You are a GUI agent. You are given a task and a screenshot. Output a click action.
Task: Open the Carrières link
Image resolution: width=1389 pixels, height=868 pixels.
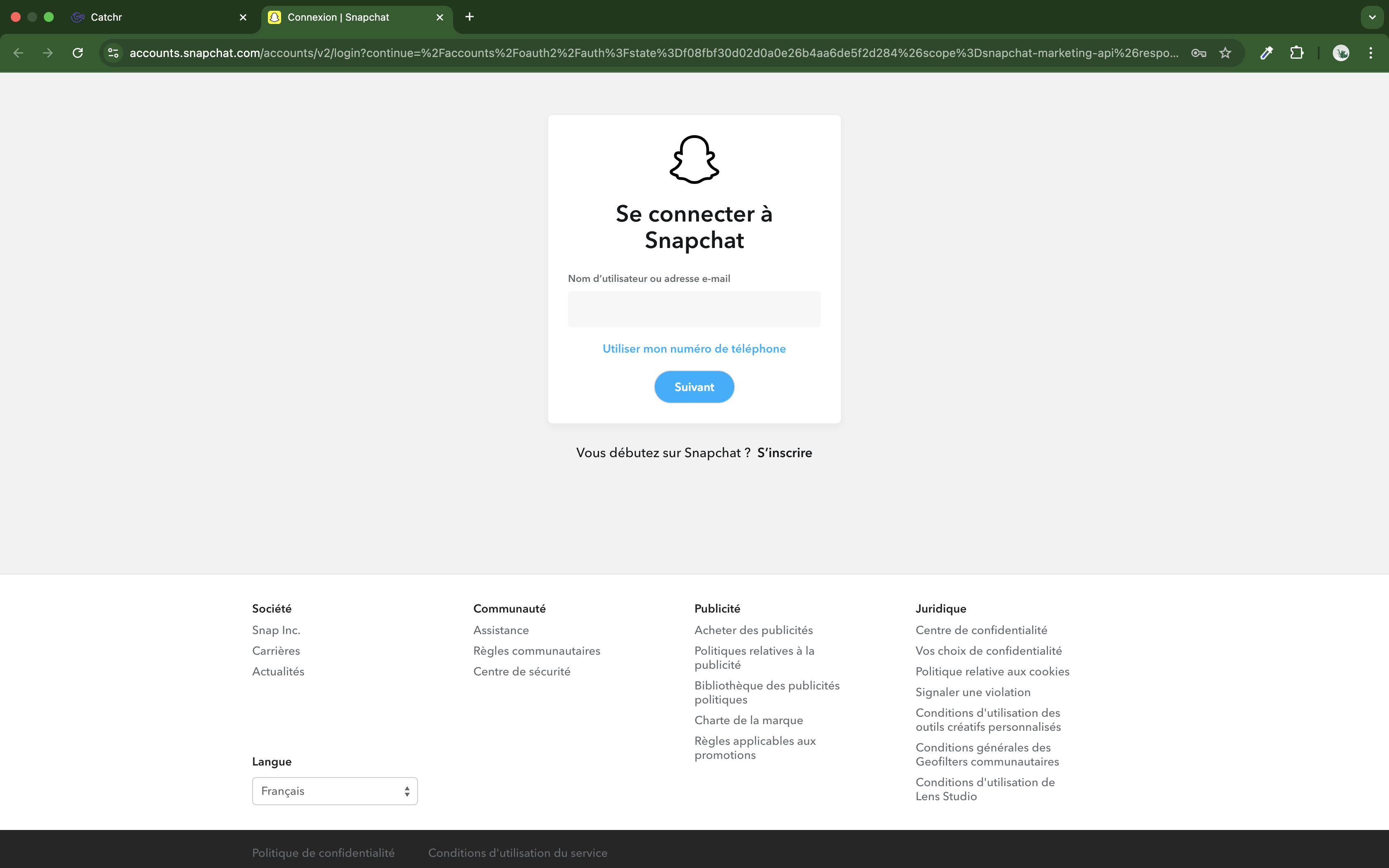276,651
